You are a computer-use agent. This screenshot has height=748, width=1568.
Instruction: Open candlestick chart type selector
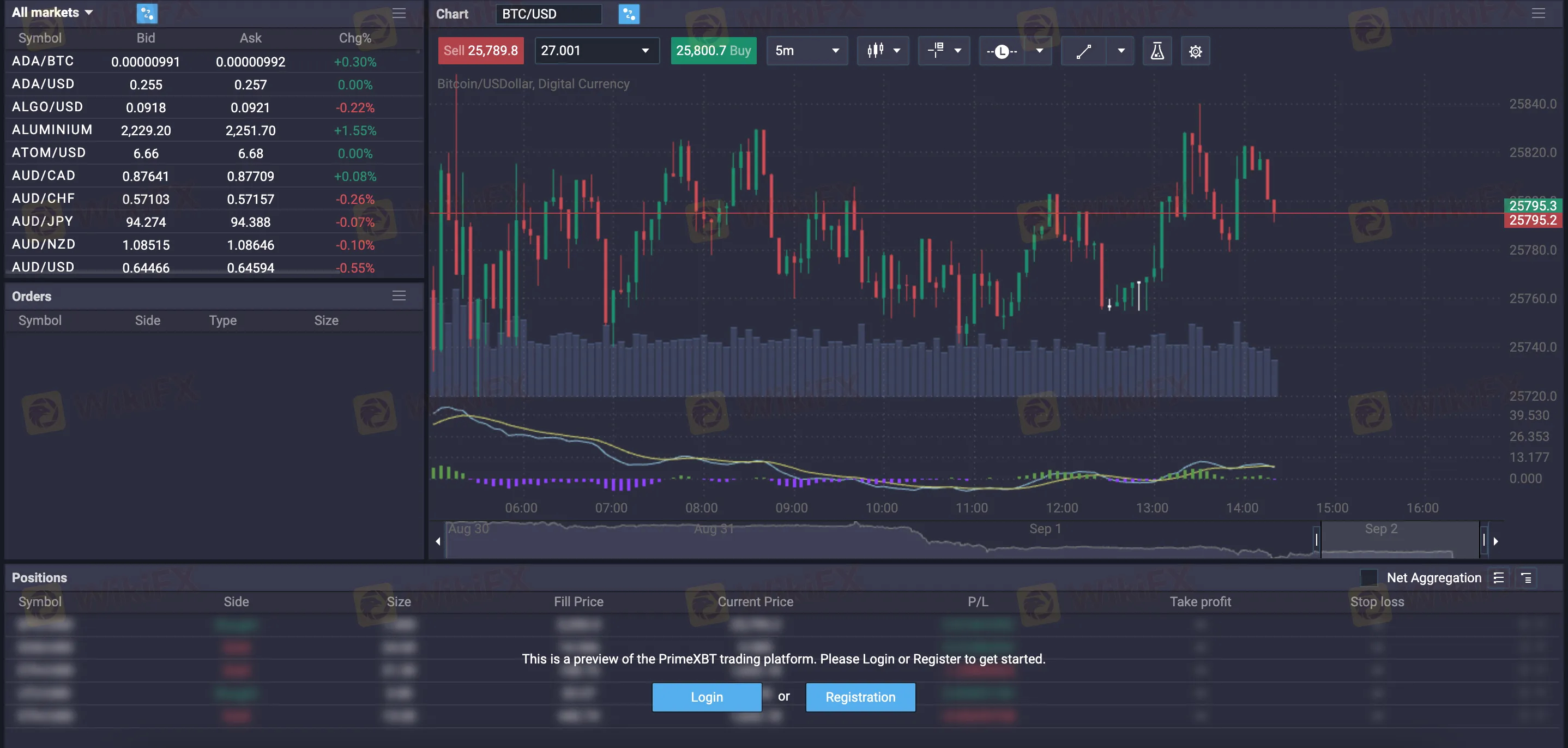(x=883, y=51)
